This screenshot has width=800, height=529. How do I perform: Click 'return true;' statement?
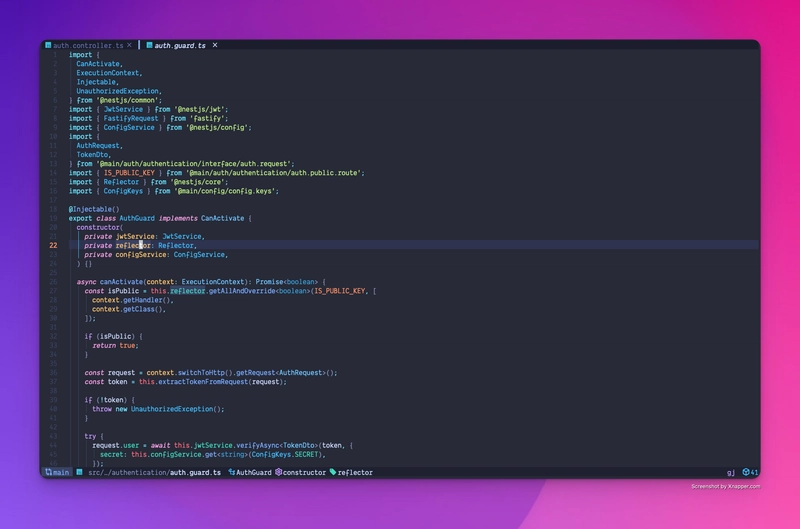click(x=115, y=346)
